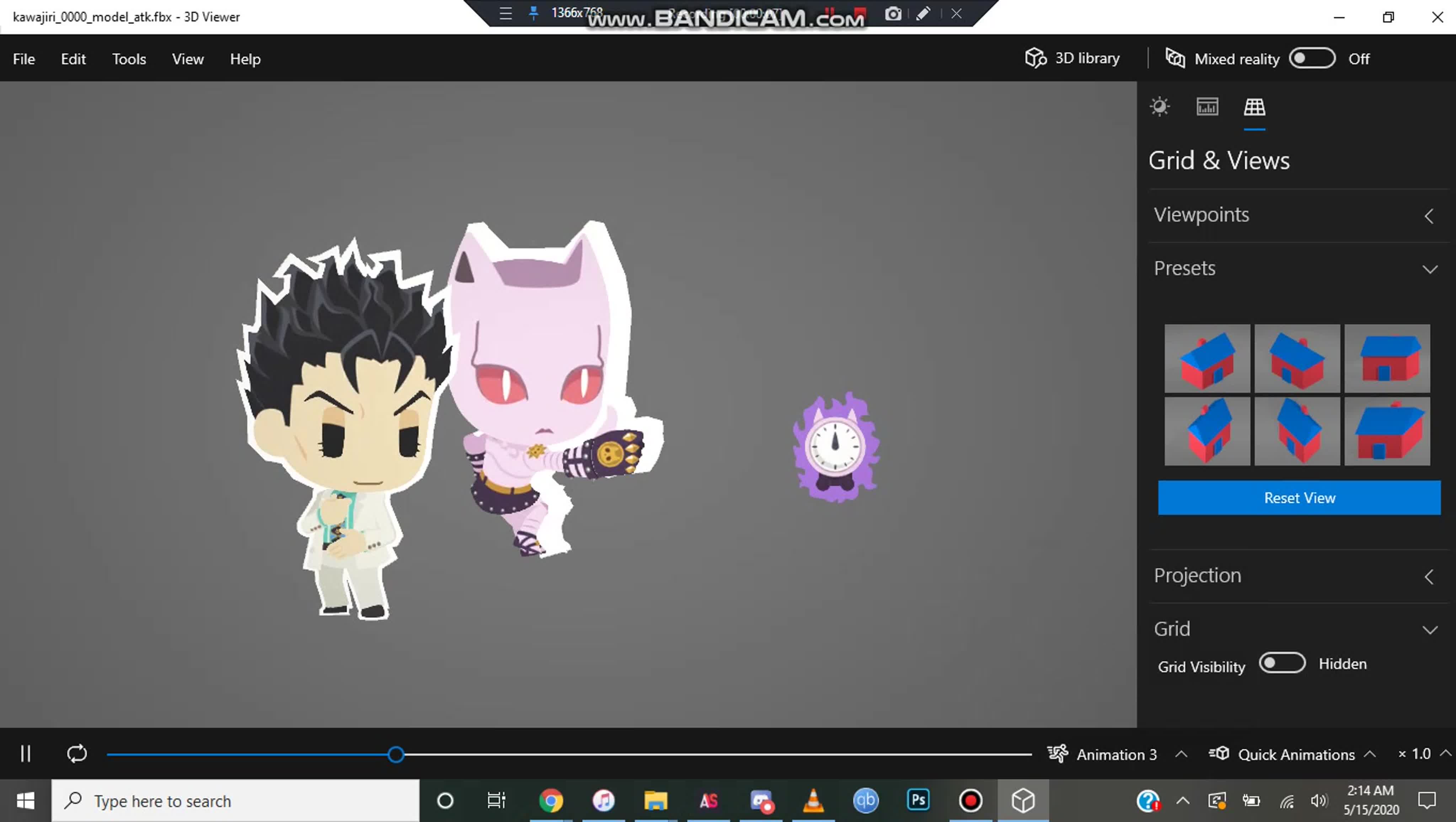Toggle the animation loop button
1456x822 pixels.
(x=77, y=754)
